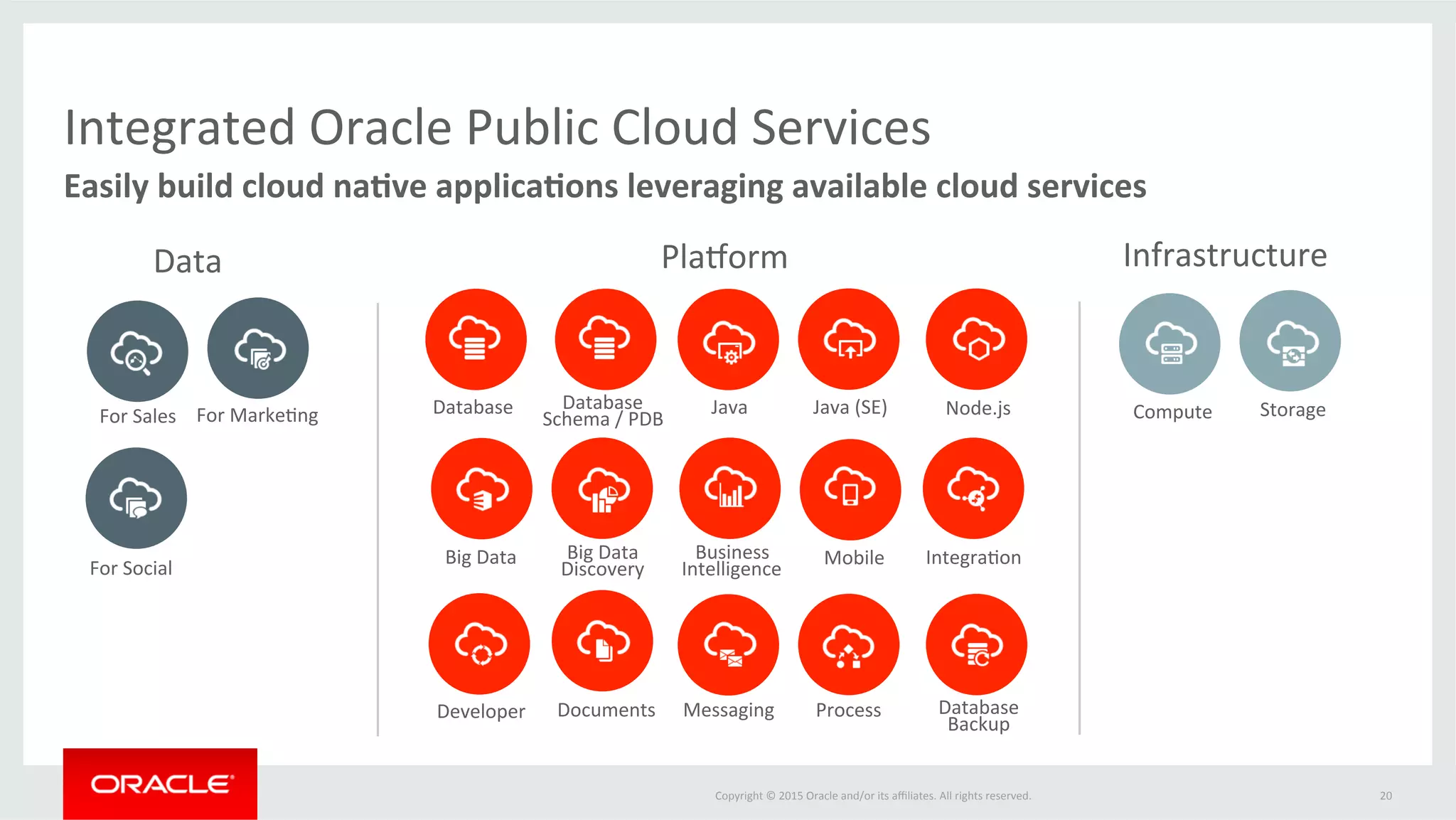Click the Infrastructure section heading

coord(1225,255)
